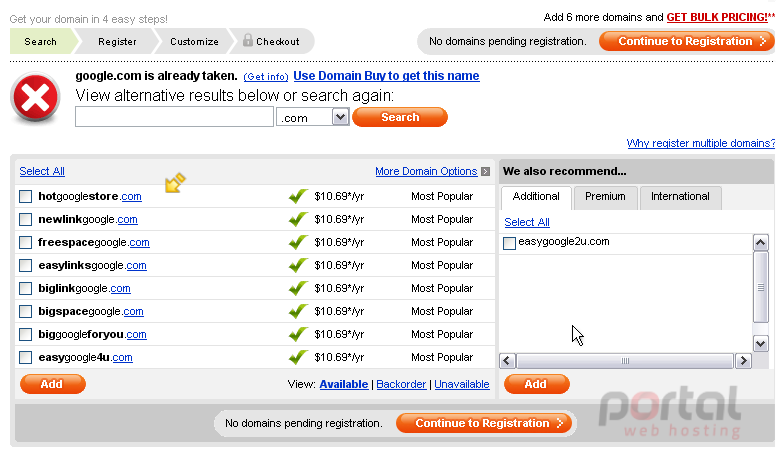Image resolution: width=776 pixels, height=450 pixels.
Task: Open GET BULK PRICING link
Action: (x=717, y=17)
